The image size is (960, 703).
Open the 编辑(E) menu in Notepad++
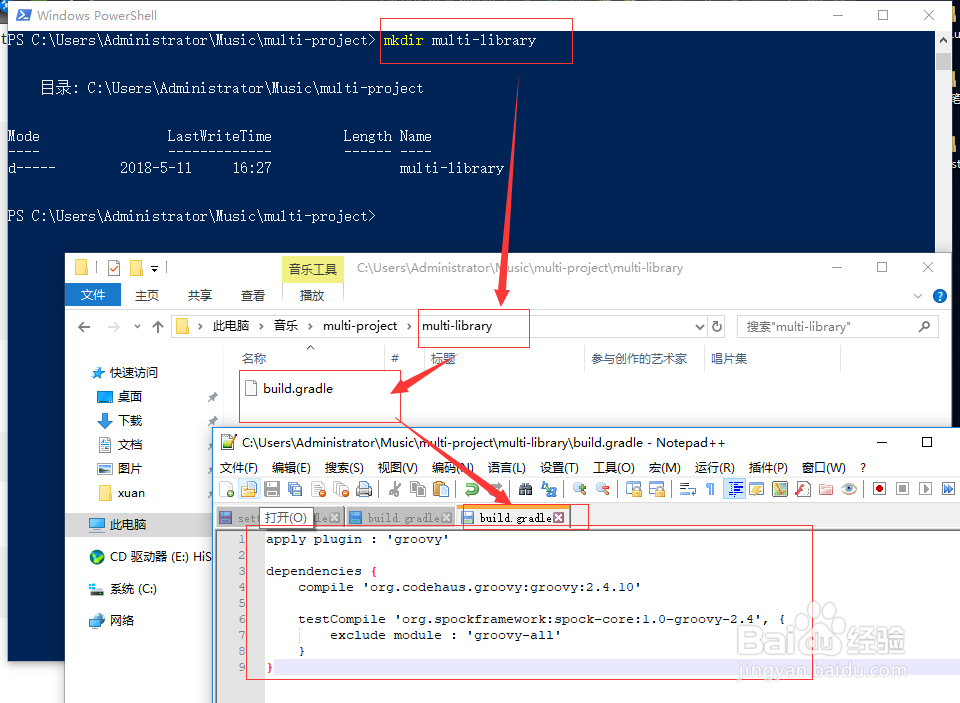coord(291,468)
